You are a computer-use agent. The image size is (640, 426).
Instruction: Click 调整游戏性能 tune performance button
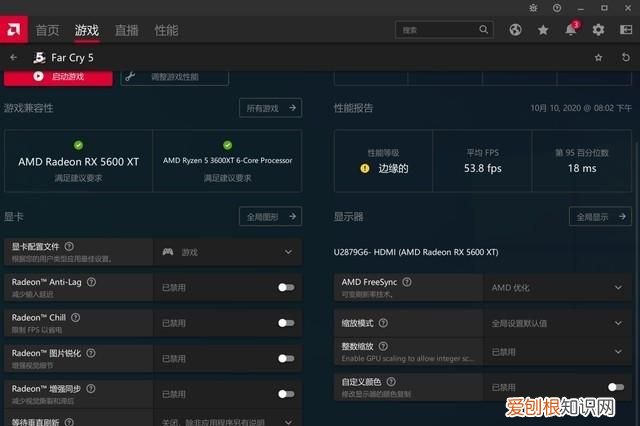tap(175, 77)
